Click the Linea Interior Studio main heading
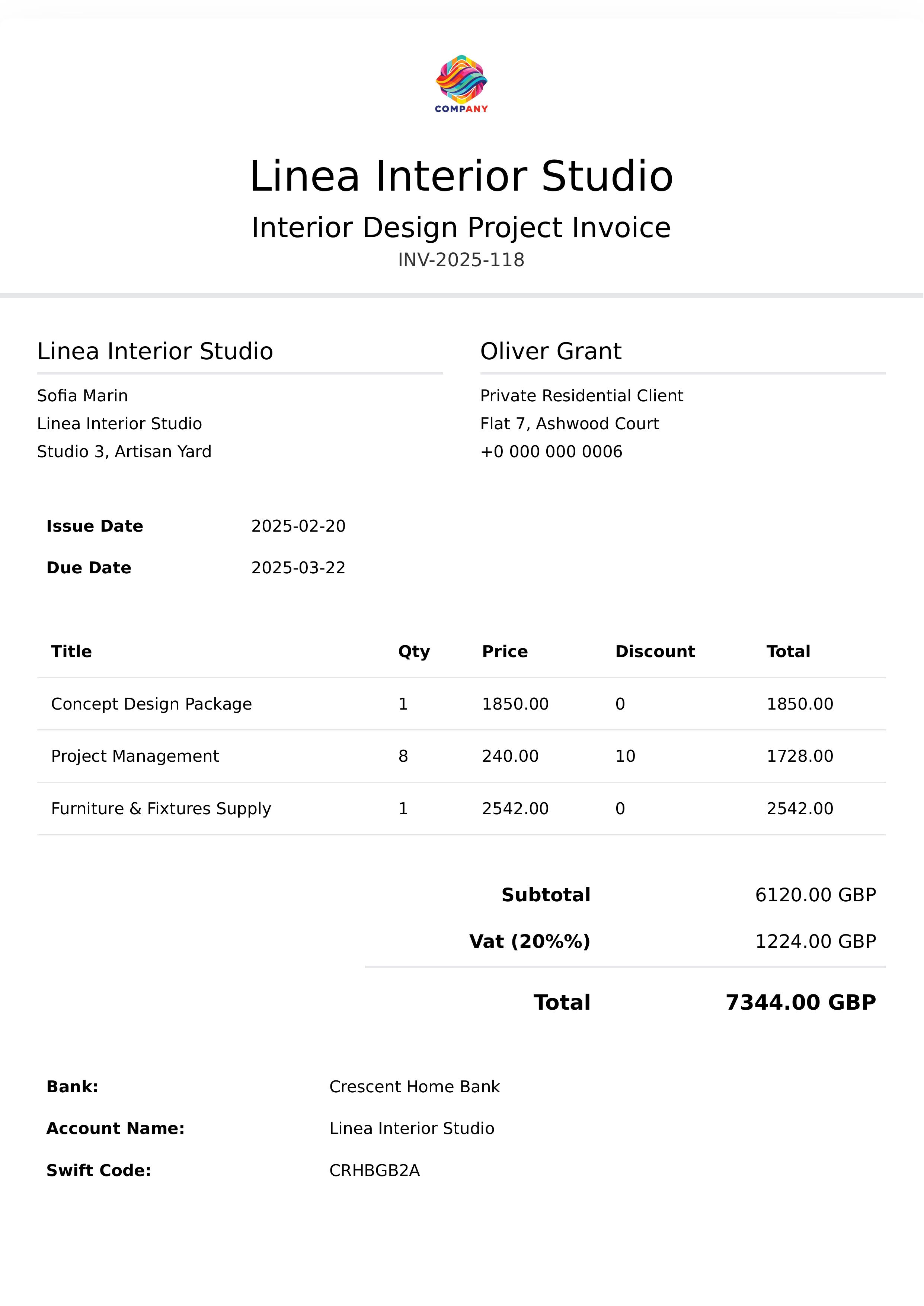This screenshot has width=924, height=1306. (461, 176)
